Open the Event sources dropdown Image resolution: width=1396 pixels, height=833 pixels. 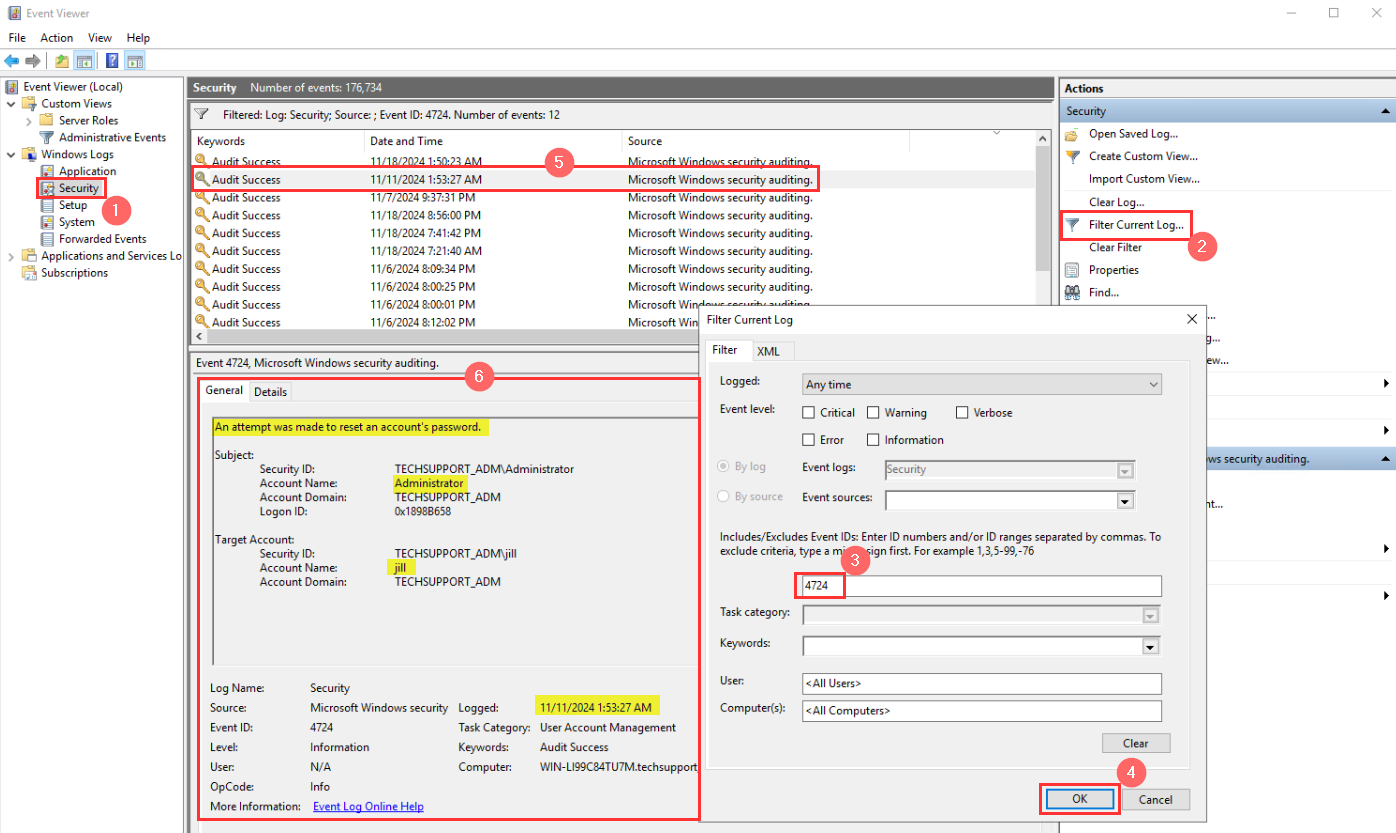[1124, 501]
